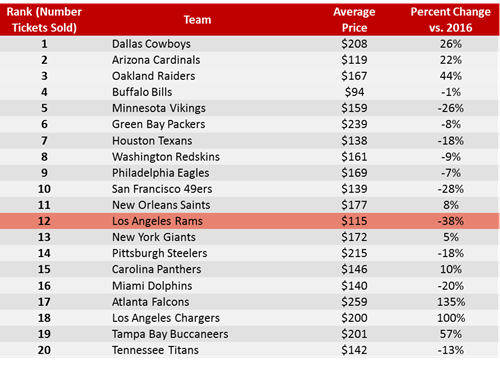Click the Minnesota Vikings -26% change
Screen dimensions: 500x365
point(451,108)
